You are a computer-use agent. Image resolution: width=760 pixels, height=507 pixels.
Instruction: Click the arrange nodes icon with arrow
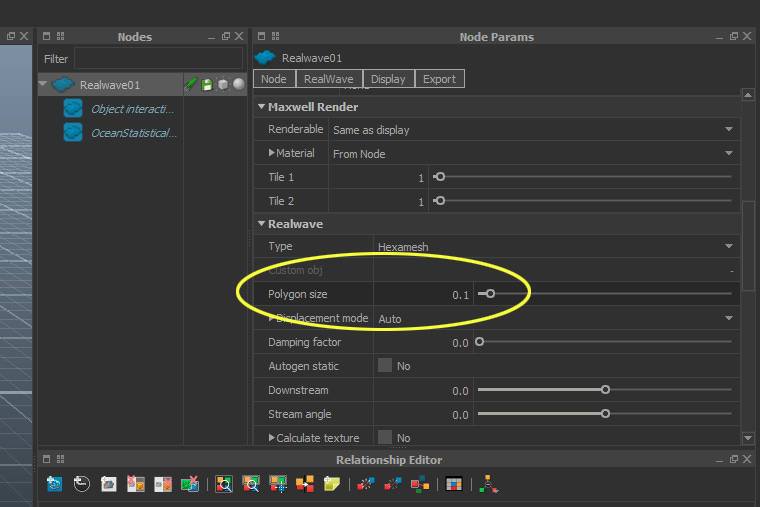coord(305,484)
